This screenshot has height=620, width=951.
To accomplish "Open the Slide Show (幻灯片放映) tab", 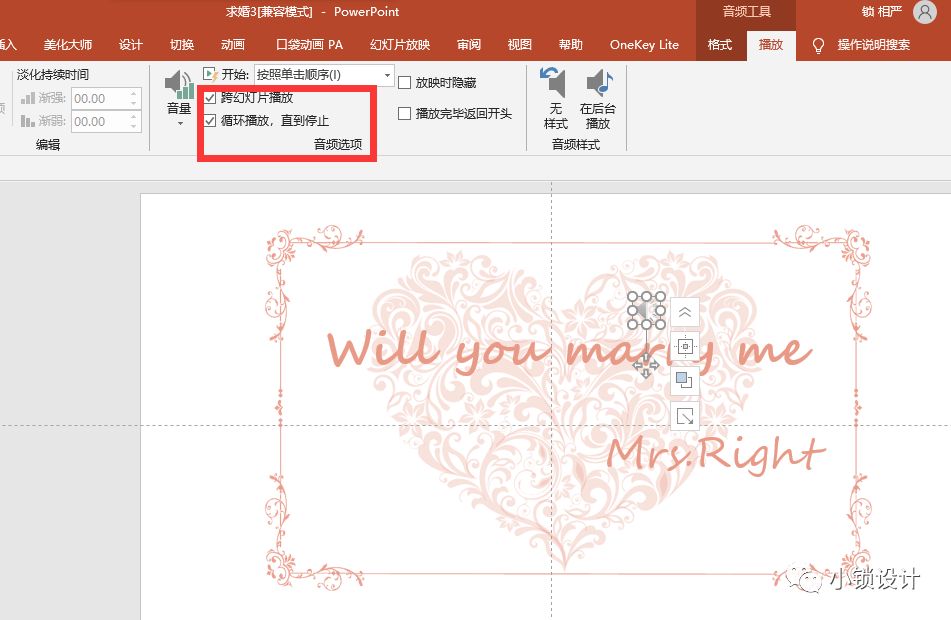I will tap(400, 45).
